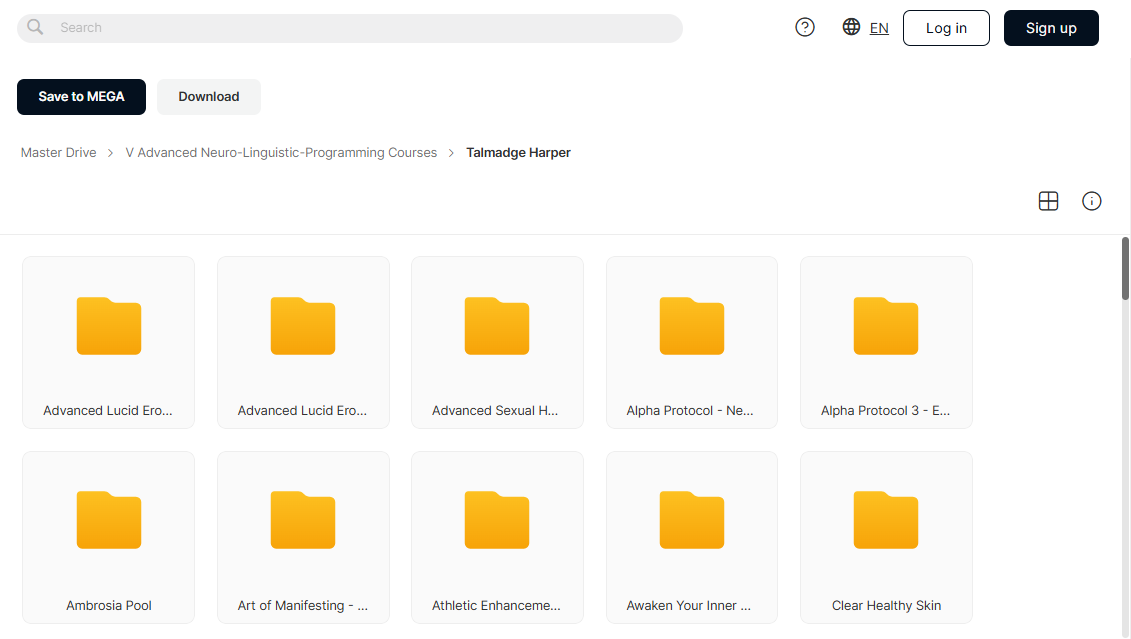1131x639 pixels.
Task: Select 'Athletic Enhanceme...' label
Action: pos(496,606)
